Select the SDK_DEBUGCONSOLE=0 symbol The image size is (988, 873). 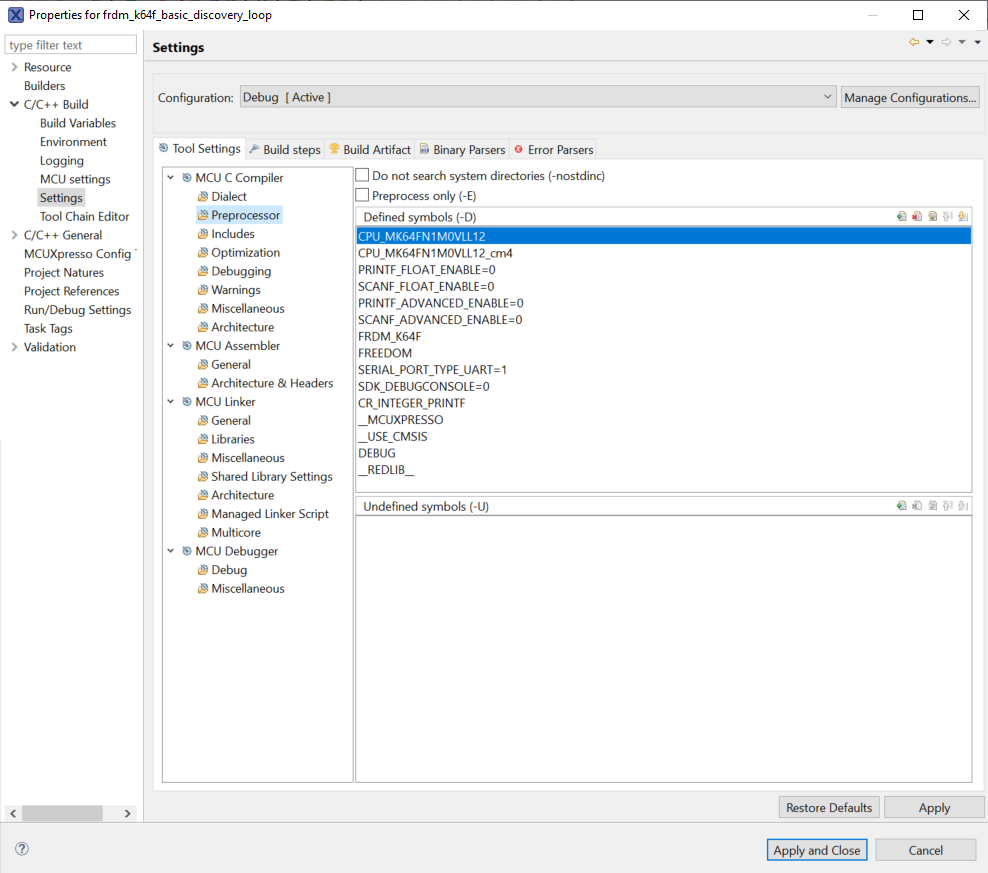663,386
